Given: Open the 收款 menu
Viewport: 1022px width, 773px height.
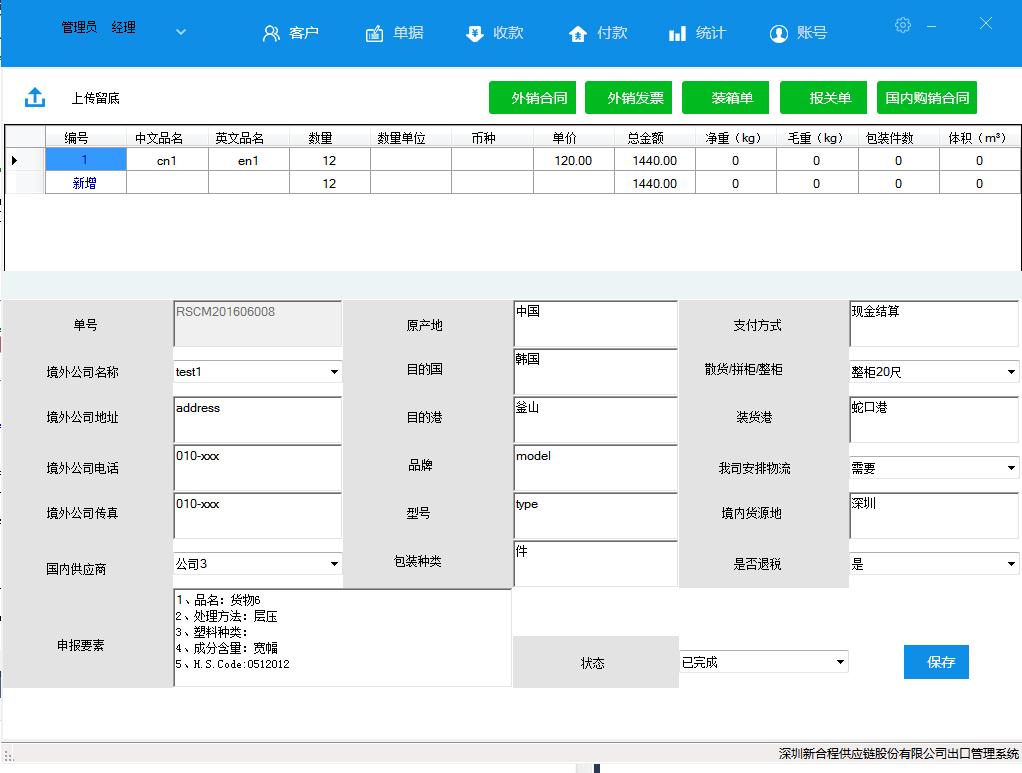Looking at the screenshot, I should coord(508,33).
